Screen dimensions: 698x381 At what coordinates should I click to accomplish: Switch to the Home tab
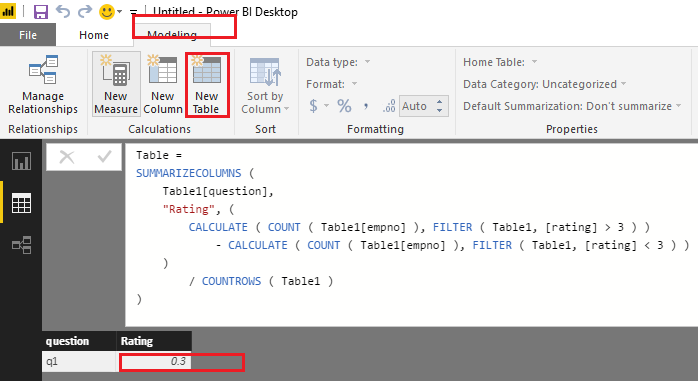(94, 35)
